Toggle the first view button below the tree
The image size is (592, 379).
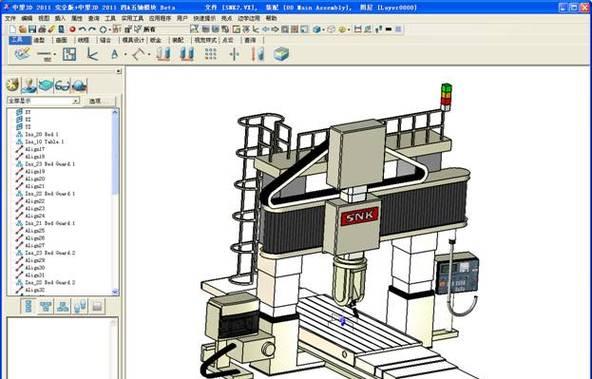28,306
